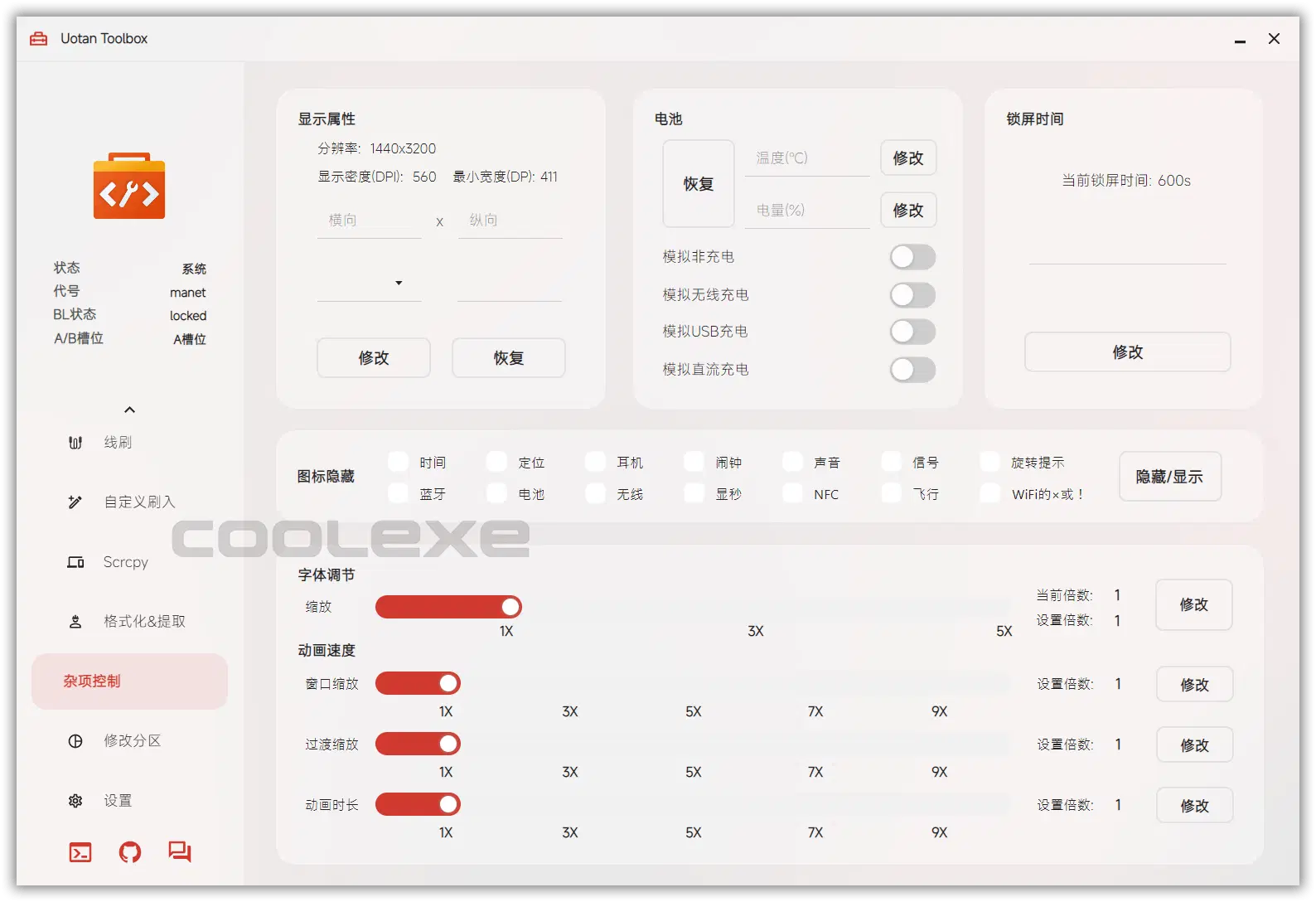Check the 声音 icon-hide checkbox
The width and height of the screenshot is (1316, 902).
click(793, 462)
